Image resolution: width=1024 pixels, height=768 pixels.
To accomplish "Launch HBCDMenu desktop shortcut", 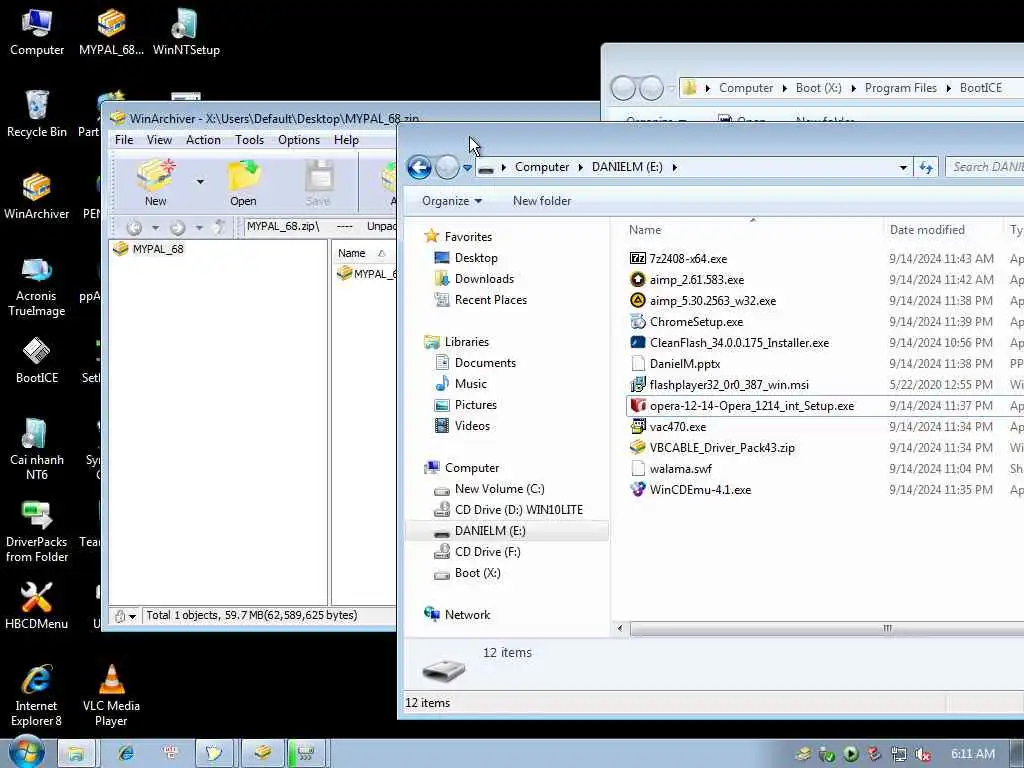I will [x=37, y=606].
